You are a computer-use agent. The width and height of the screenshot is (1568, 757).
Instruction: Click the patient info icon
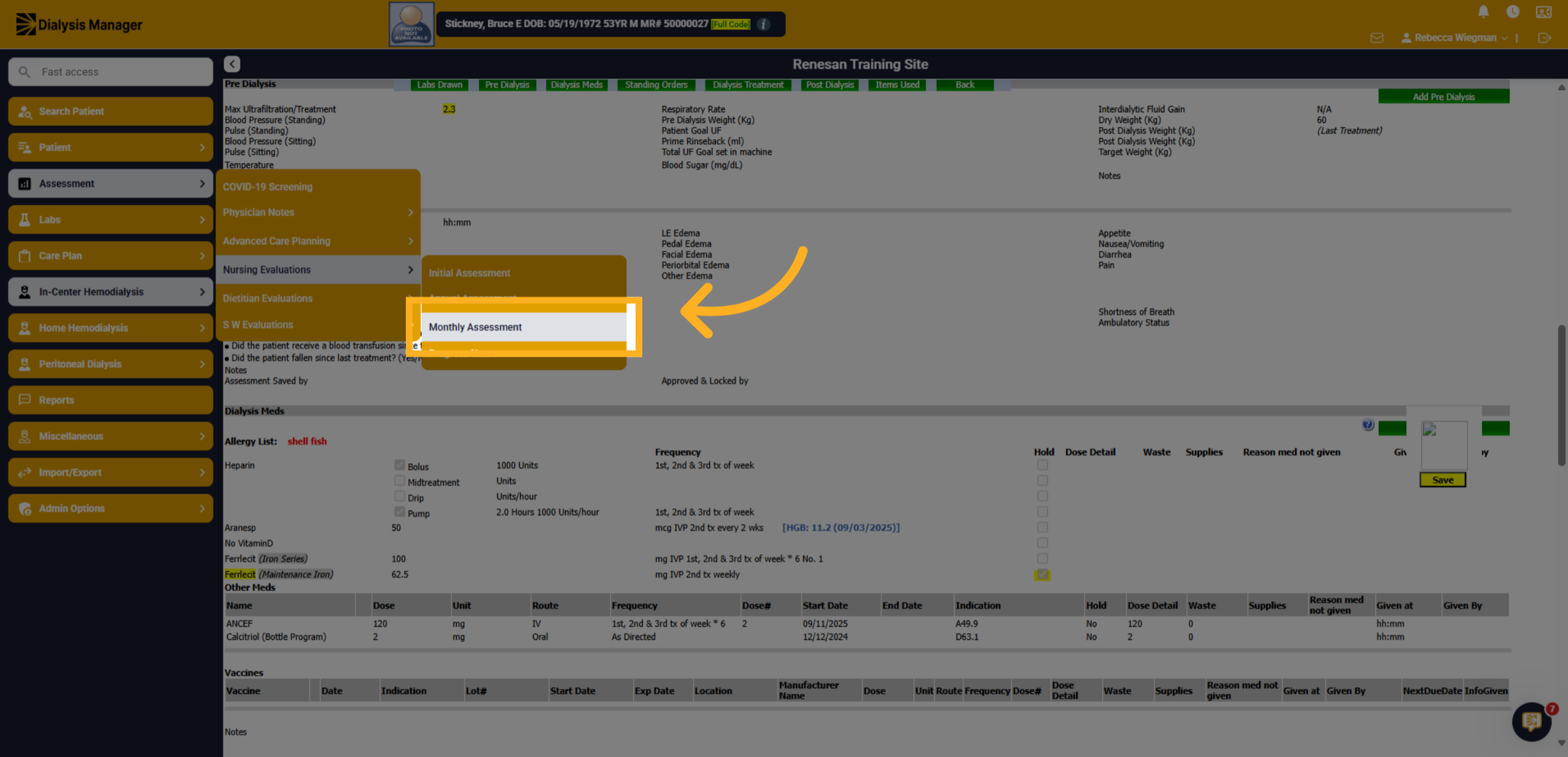(x=763, y=24)
